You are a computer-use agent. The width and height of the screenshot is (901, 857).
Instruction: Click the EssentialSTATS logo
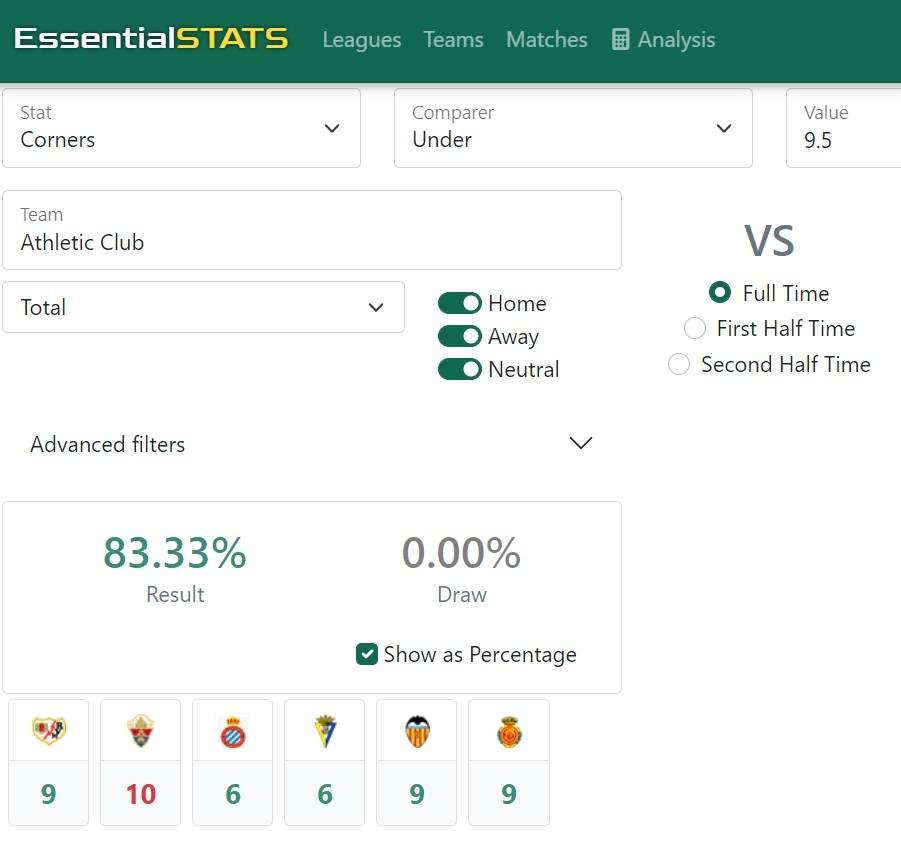151,39
